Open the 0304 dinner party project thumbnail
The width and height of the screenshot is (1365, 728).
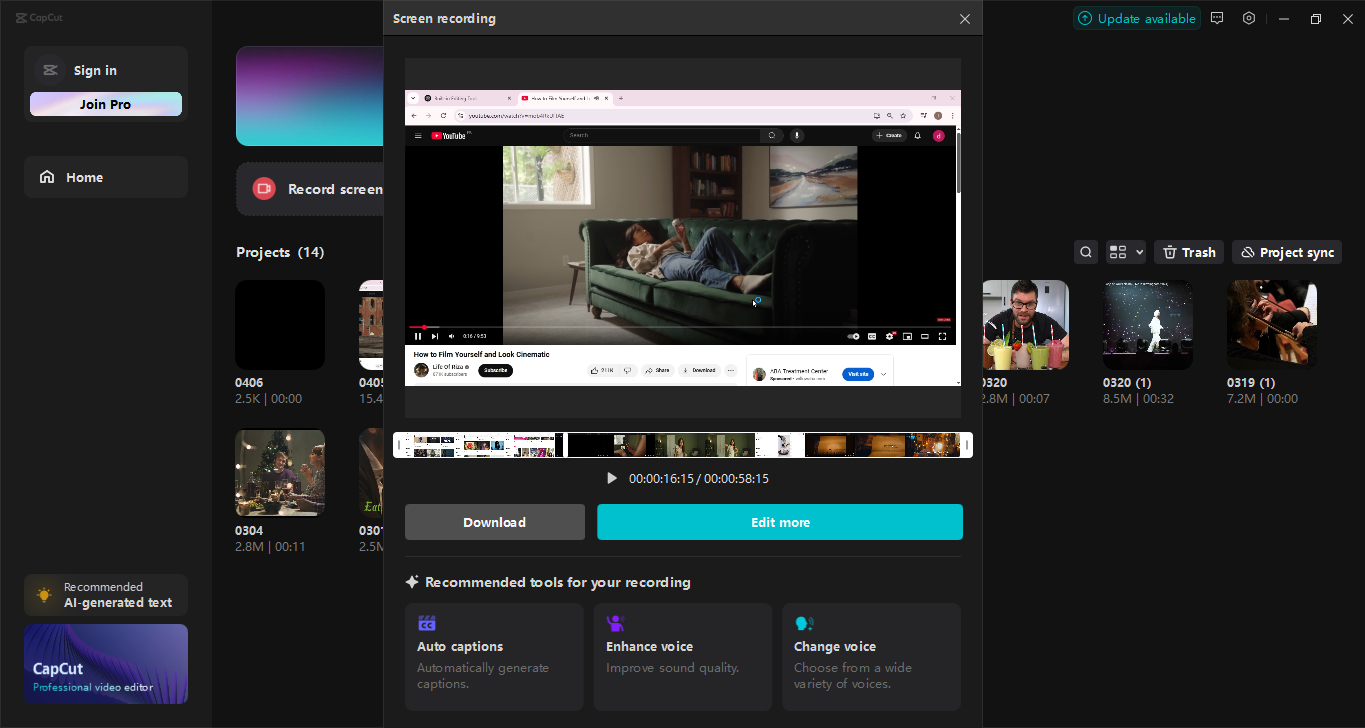click(x=280, y=473)
